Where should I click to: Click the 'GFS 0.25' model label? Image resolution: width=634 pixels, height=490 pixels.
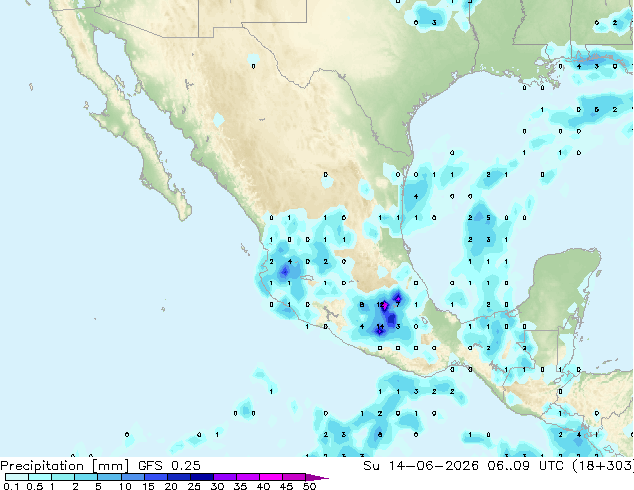[x=169, y=466]
